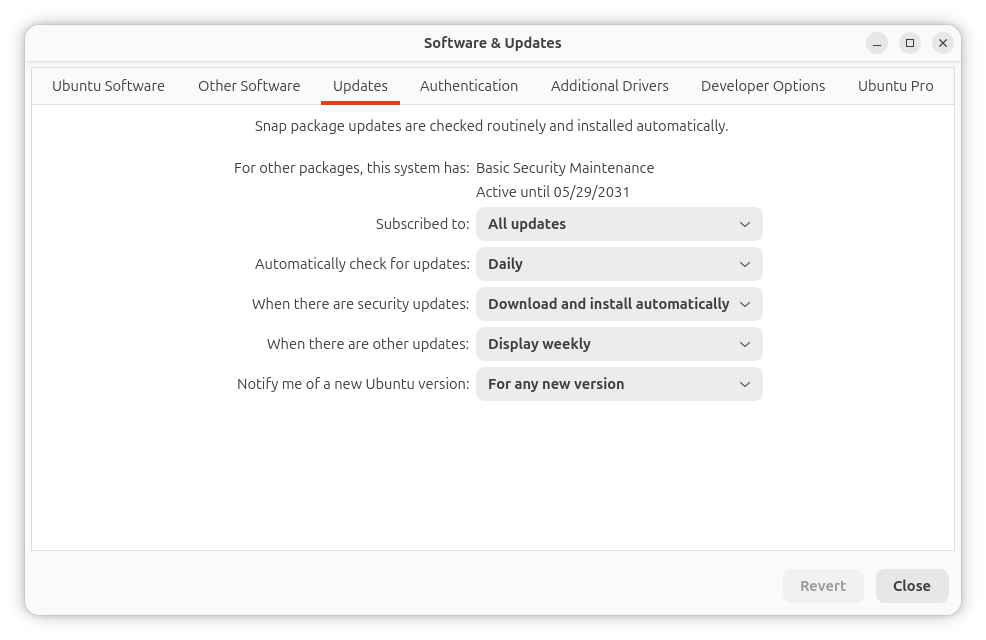Open the Additional Drivers tab
The height and width of the screenshot is (640, 986).
coord(609,86)
